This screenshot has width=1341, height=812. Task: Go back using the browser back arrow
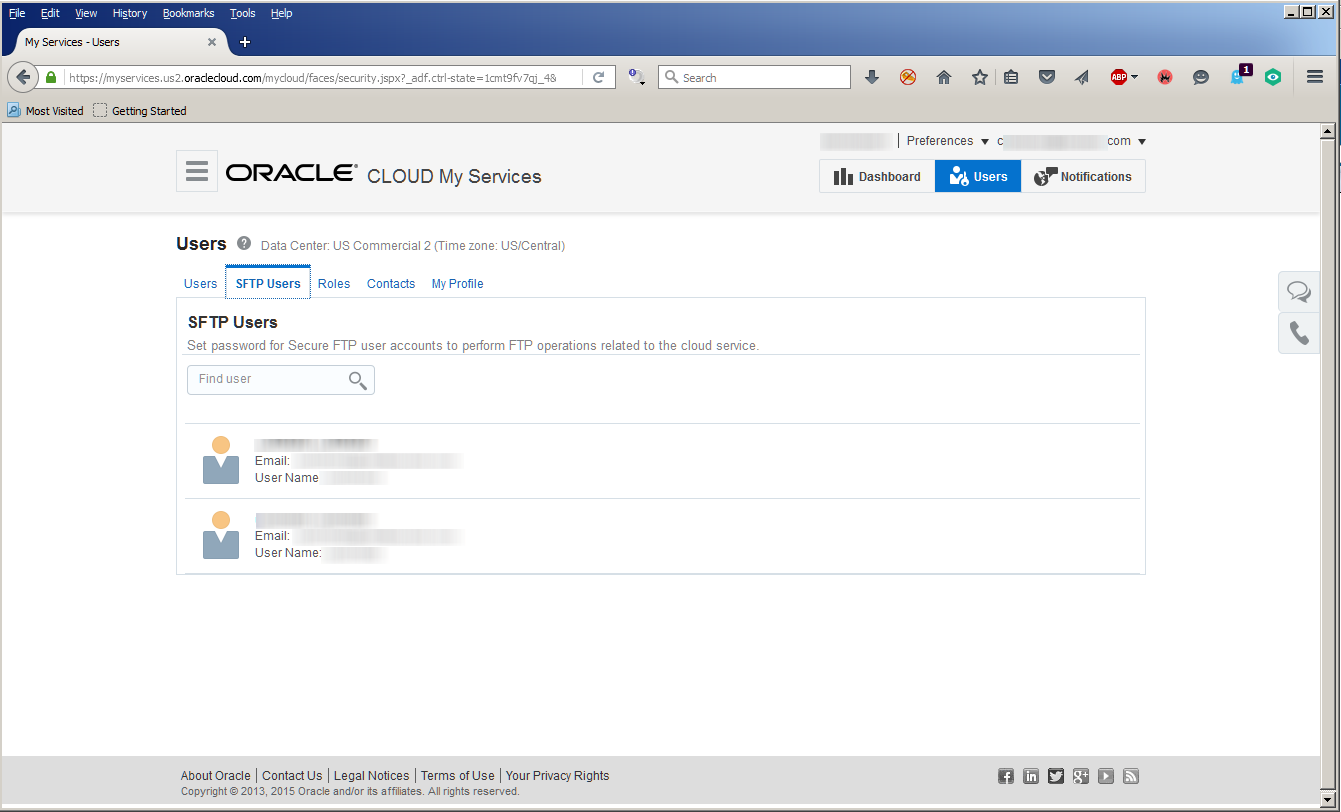24,77
